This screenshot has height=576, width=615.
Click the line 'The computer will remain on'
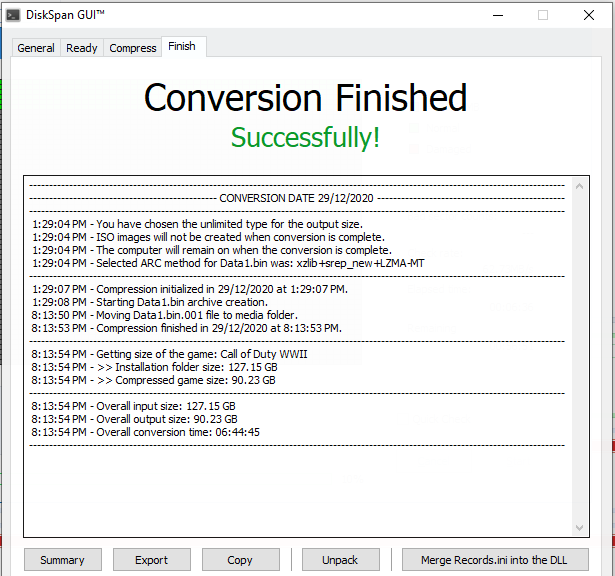tap(212, 250)
